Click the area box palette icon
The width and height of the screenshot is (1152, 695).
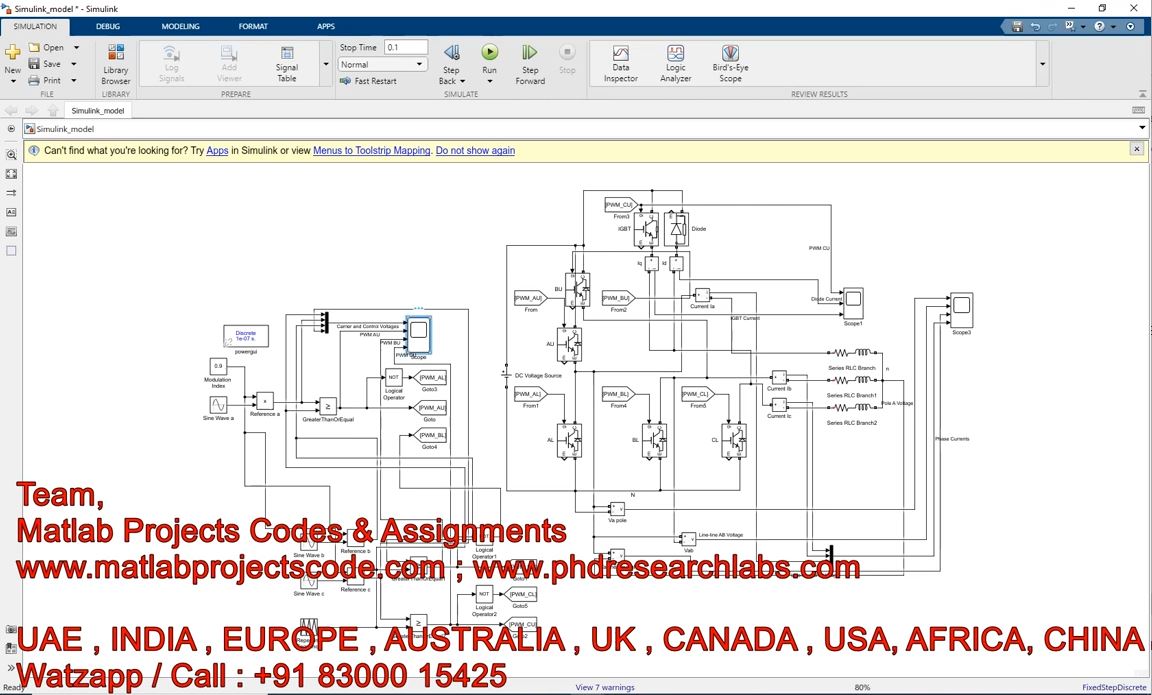pos(11,251)
